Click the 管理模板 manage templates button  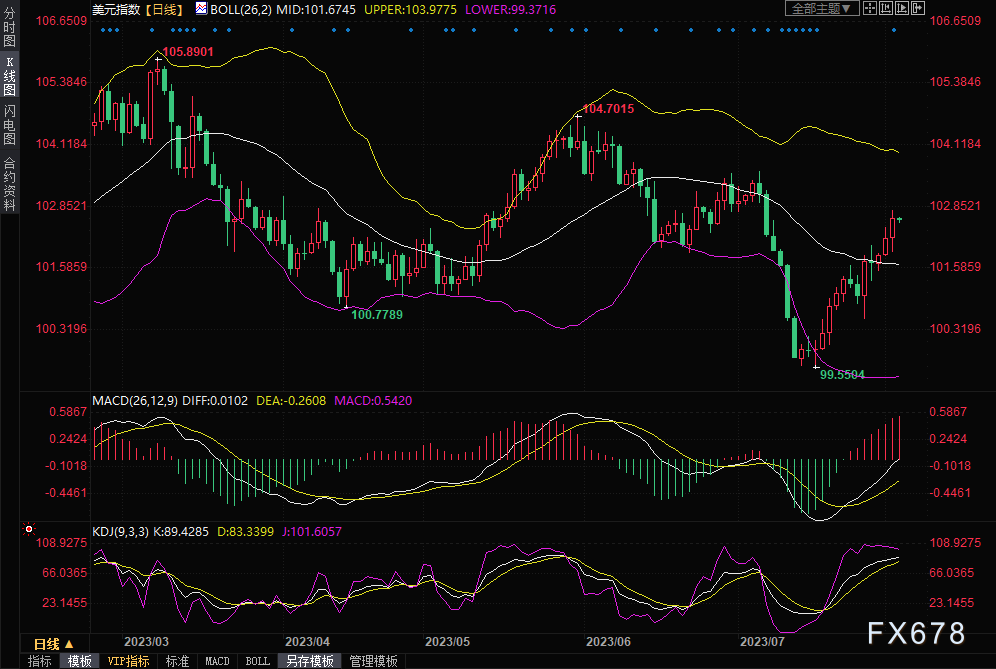(373, 661)
